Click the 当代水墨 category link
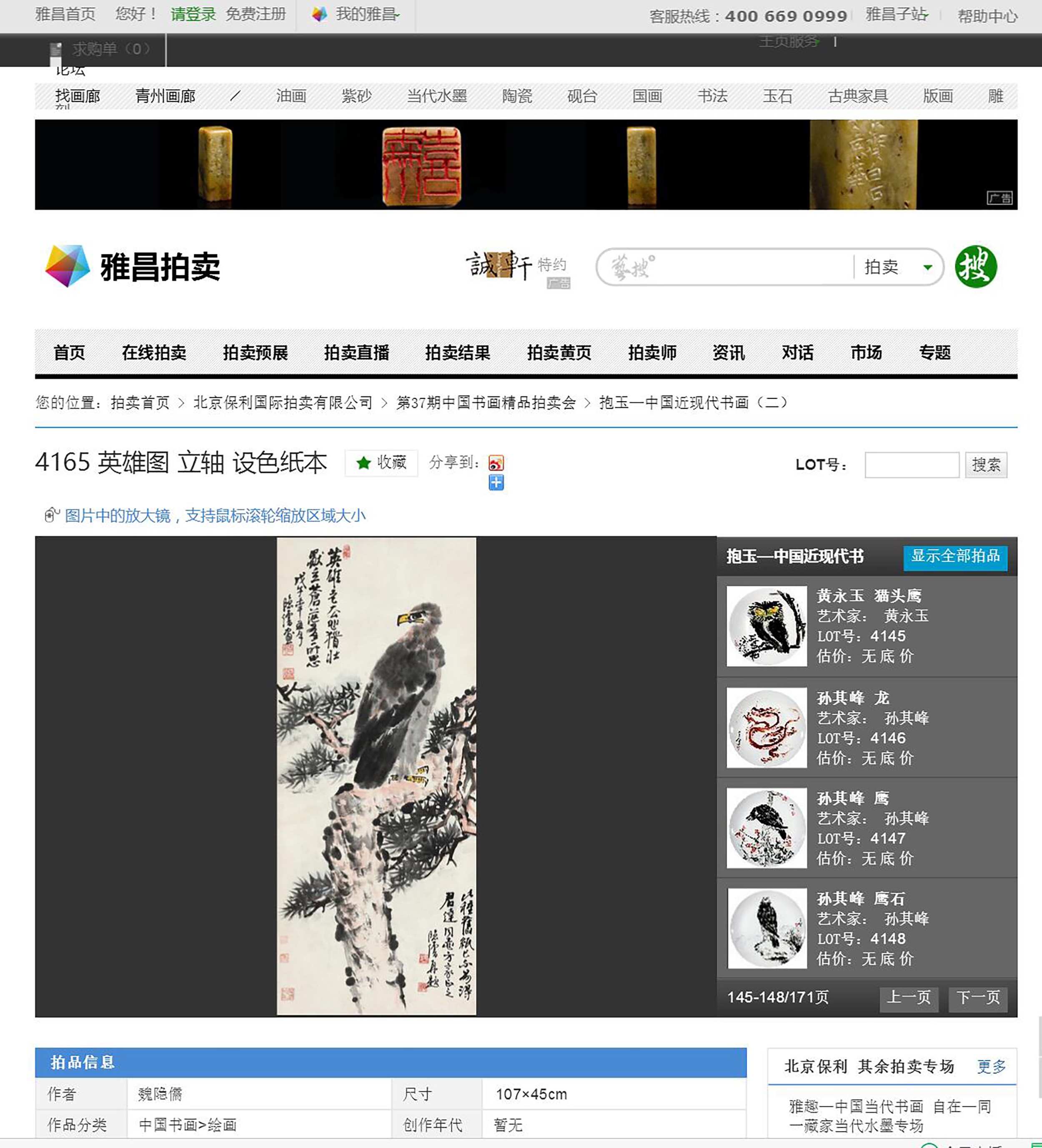The height and width of the screenshot is (1148, 1042). tap(437, 95)
